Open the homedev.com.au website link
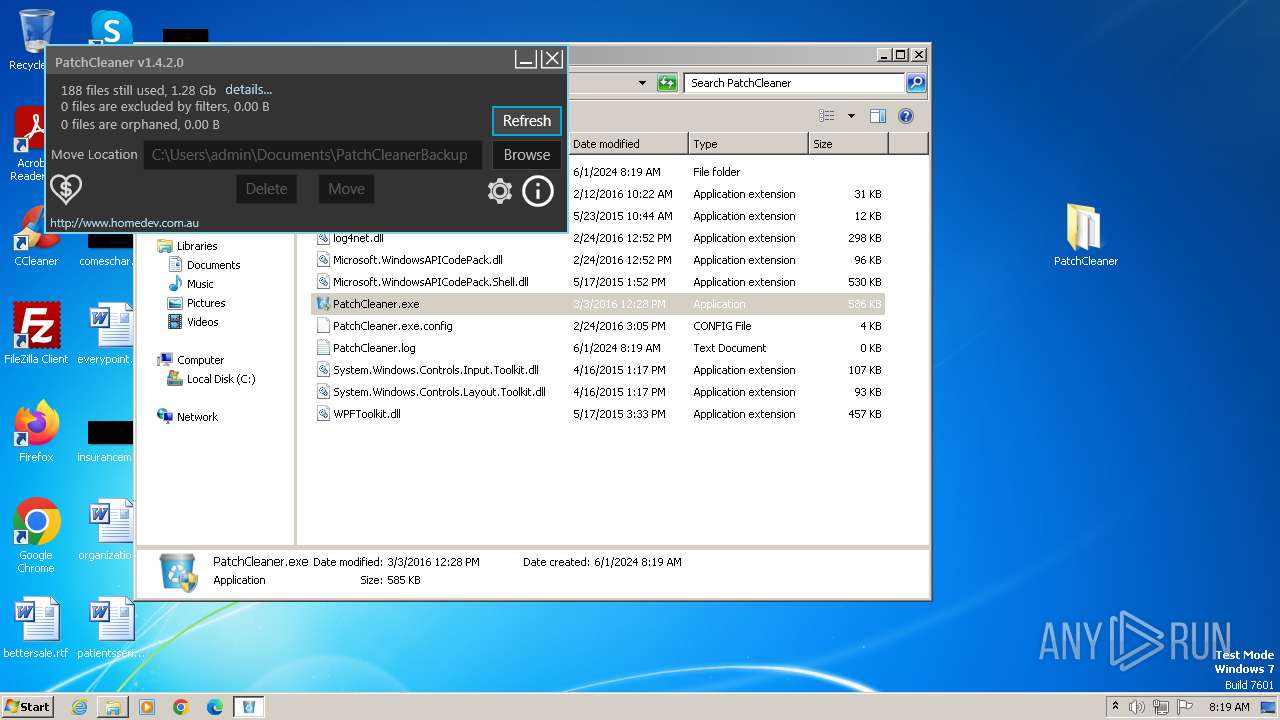 click(125, 223)
